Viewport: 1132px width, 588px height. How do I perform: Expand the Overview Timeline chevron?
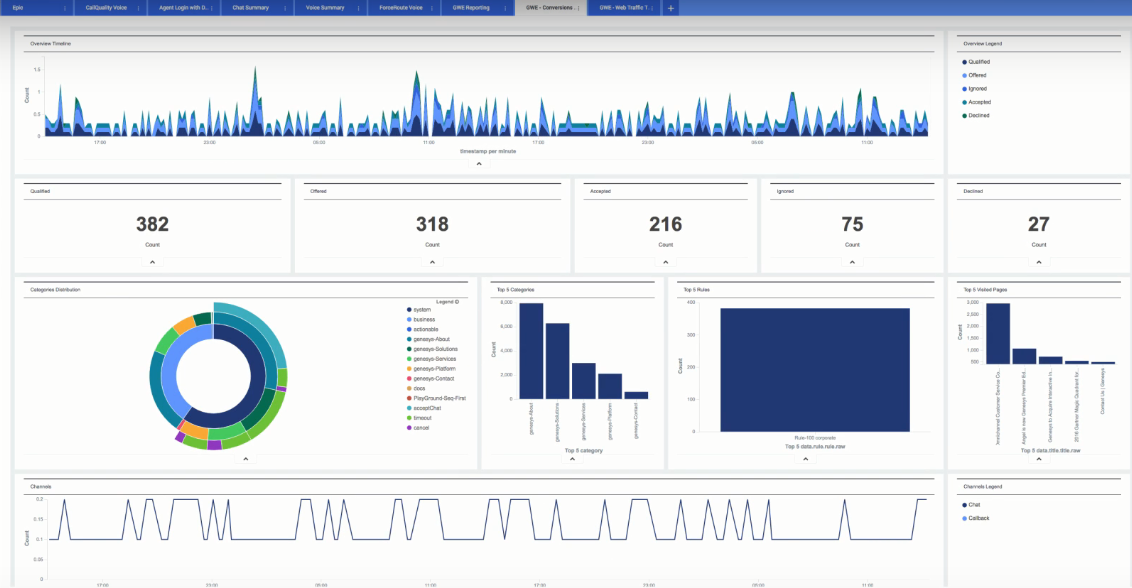click(x=479, y=164)
